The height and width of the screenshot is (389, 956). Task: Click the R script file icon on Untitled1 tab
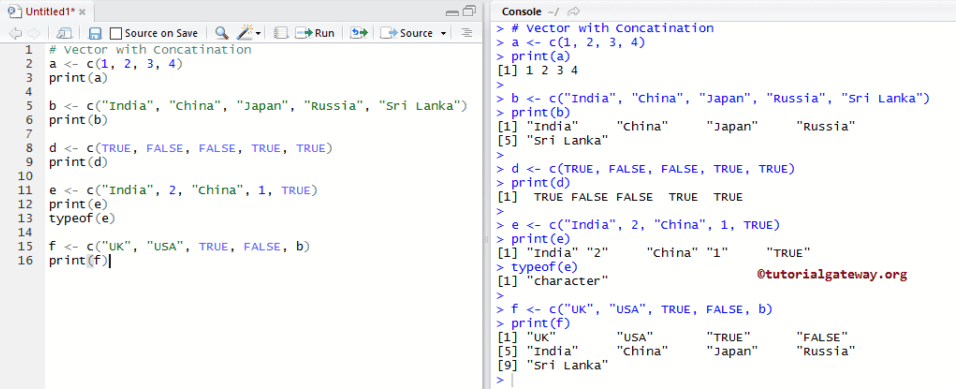point(15,11)
